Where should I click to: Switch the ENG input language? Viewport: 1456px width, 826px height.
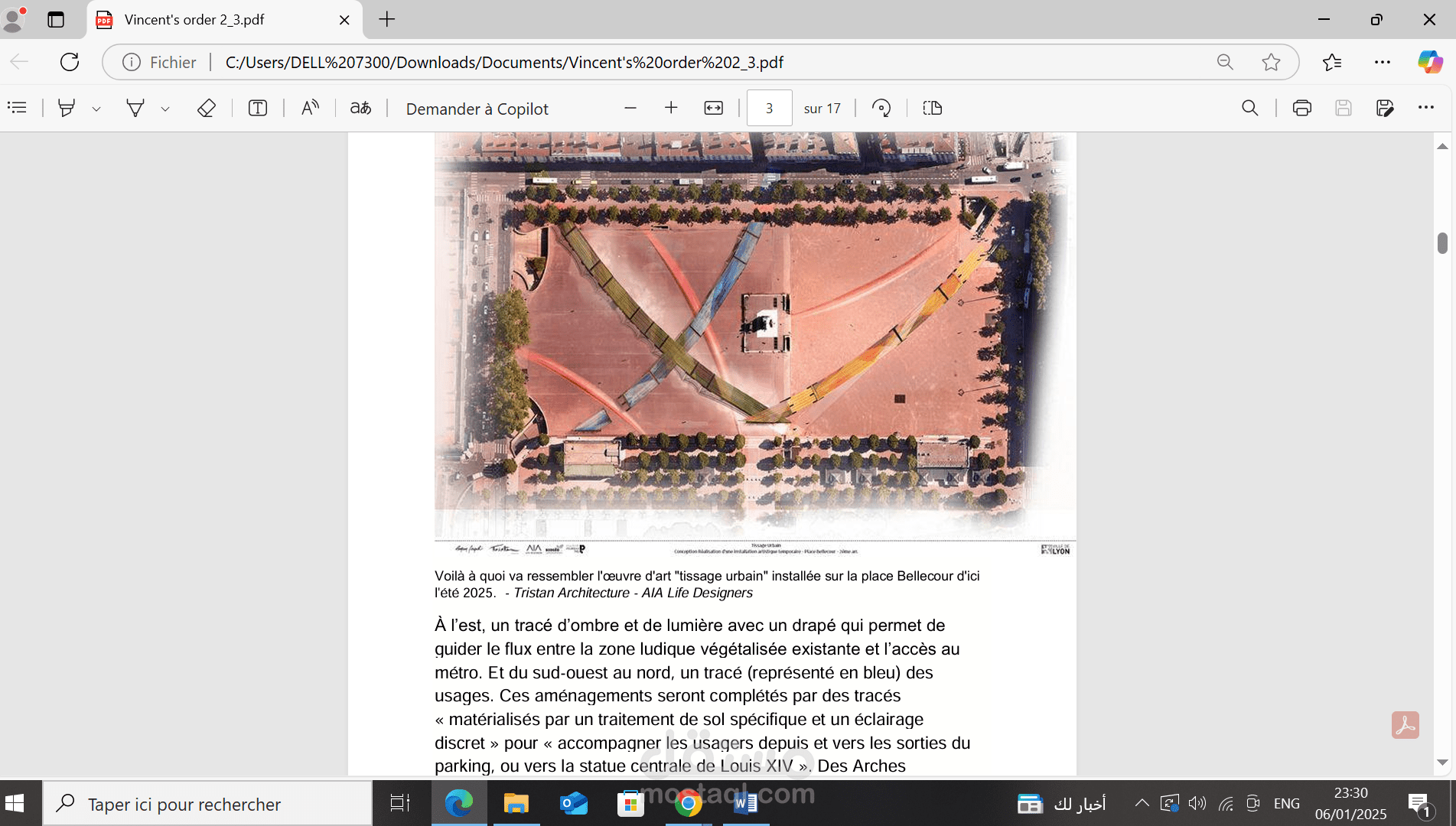(x=1287, y=804)
